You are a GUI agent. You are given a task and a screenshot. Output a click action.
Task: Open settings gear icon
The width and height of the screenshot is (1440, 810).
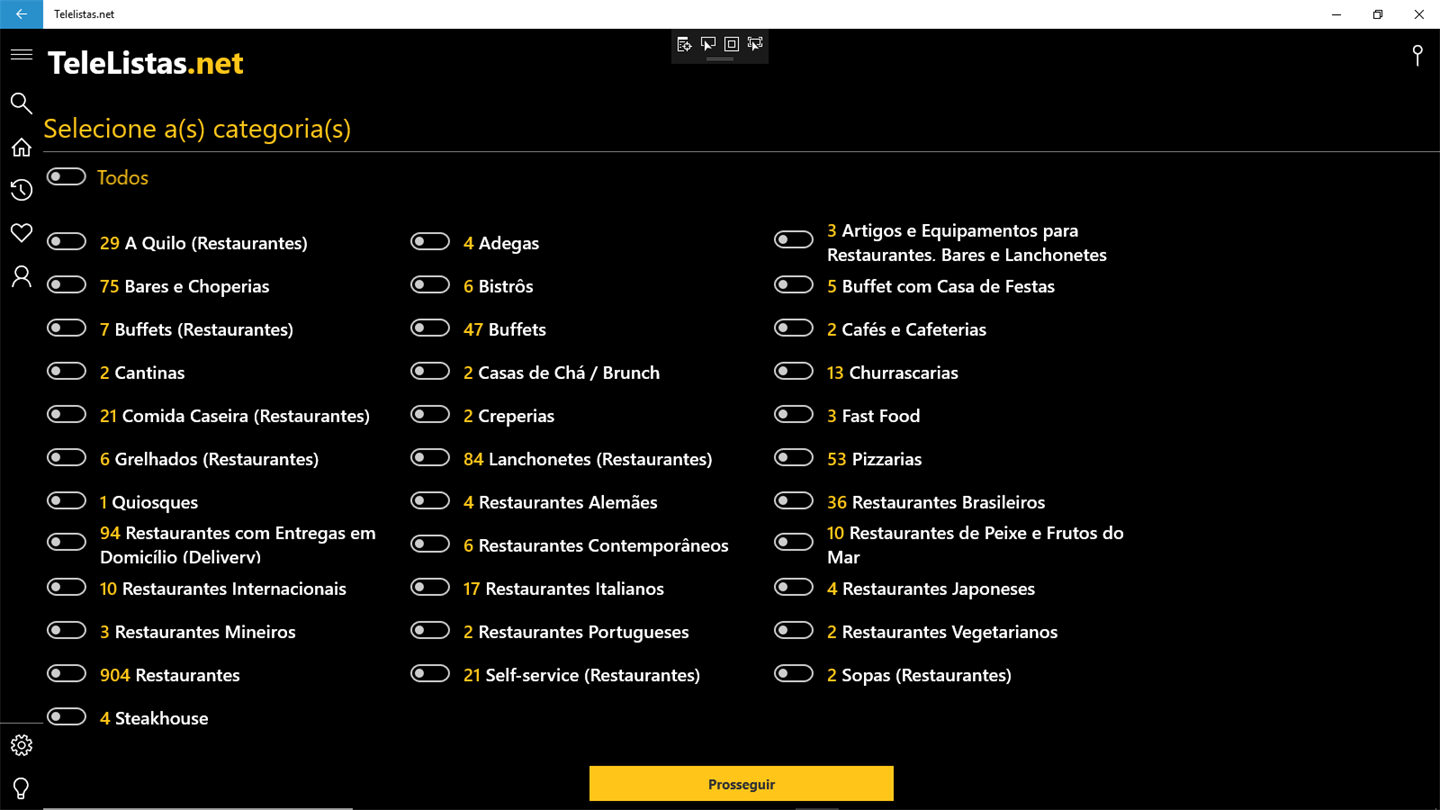coord(21,745)
